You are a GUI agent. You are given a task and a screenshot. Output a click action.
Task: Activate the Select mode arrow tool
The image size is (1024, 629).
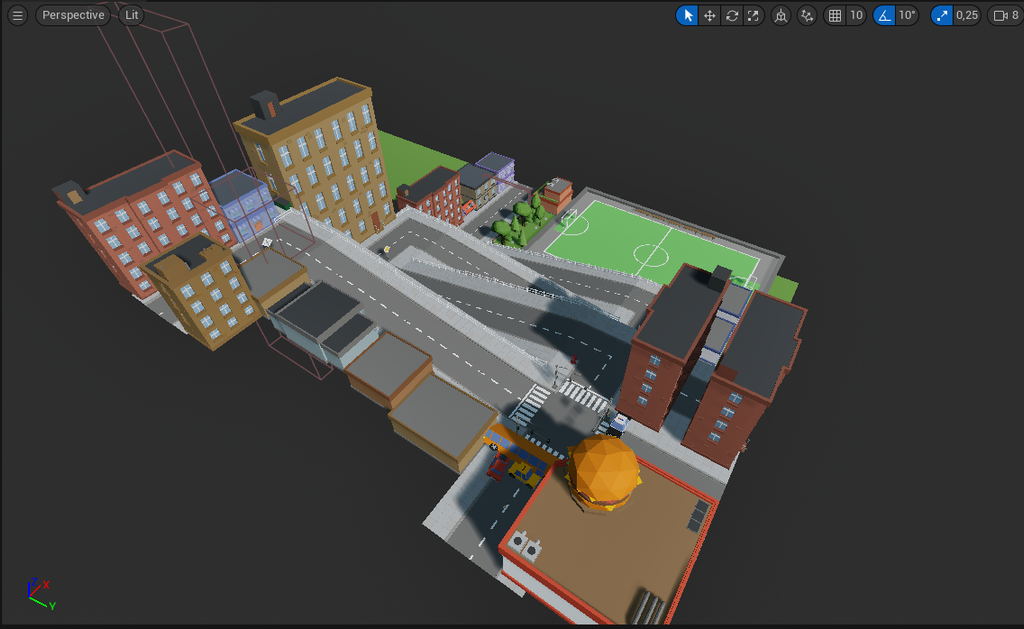687,15
